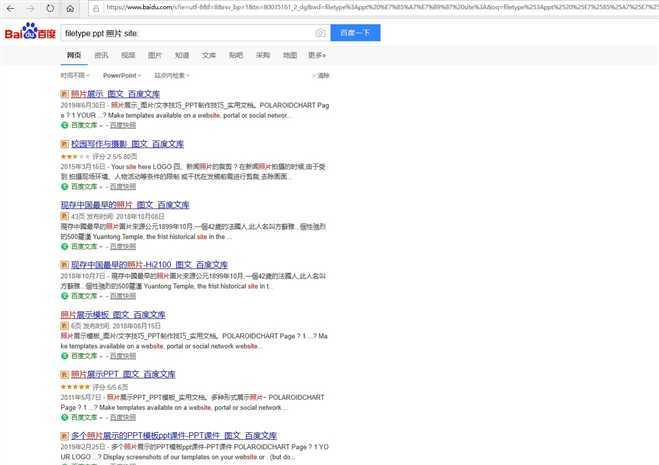Expand 百度文库 source arrow under 校园写作与摄影 result

[101, 186]
